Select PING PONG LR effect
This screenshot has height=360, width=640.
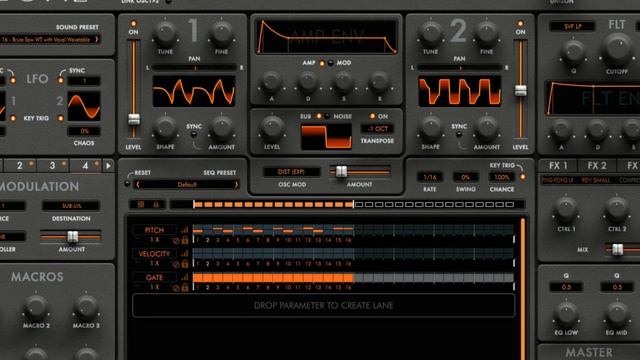coord(558,180)
